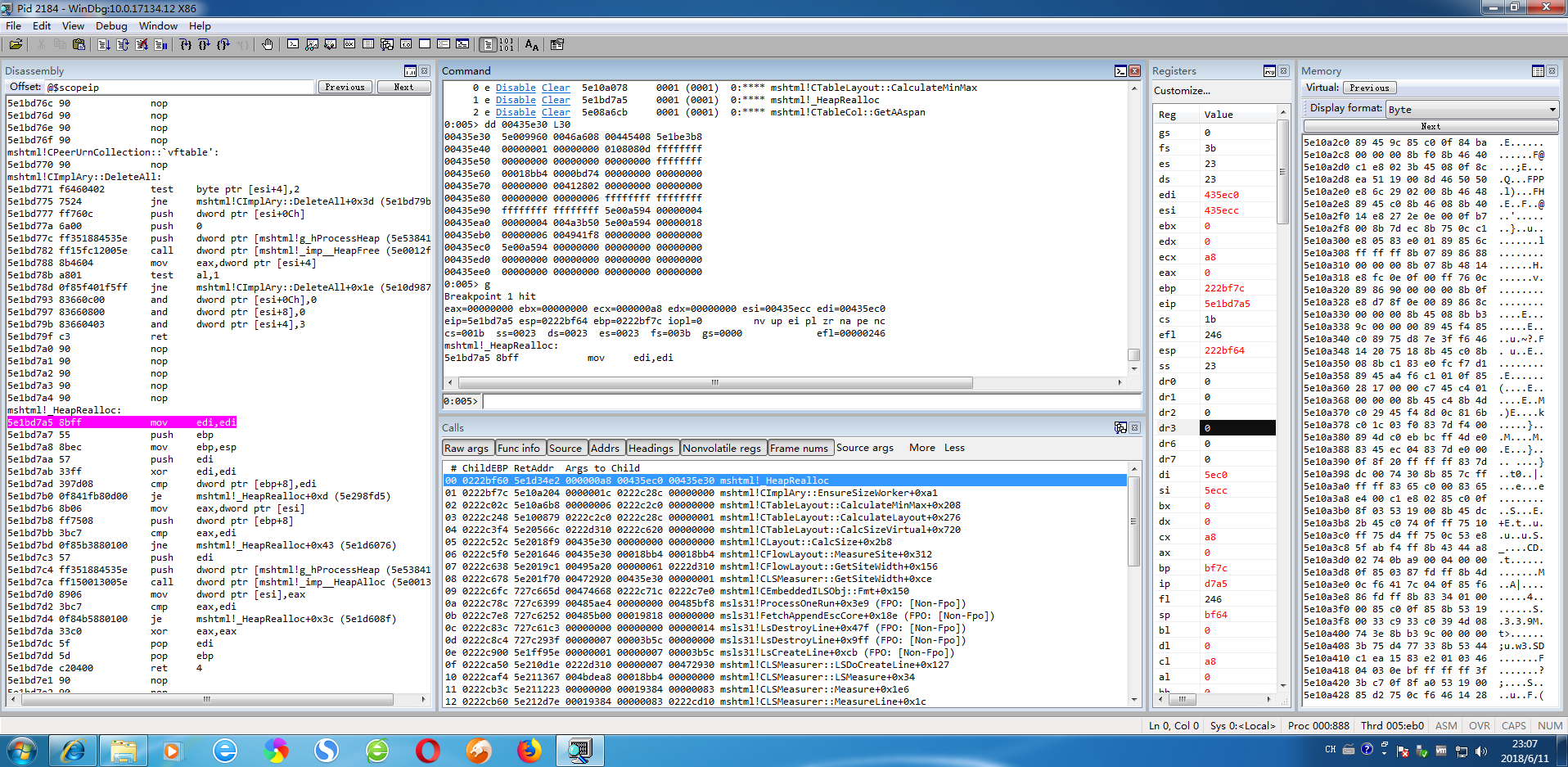Open the File menu
This screenshot has width=1568, height=767.
click(x=13, y=26)
